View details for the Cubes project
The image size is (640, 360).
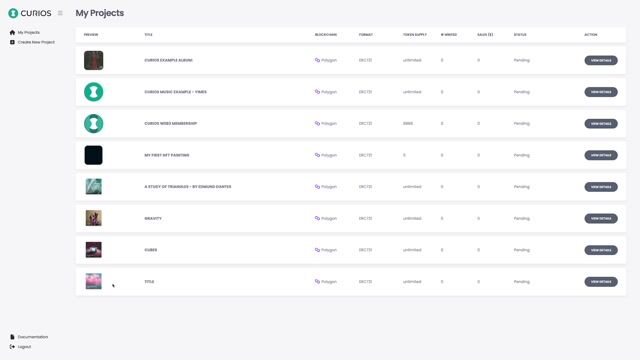601,250
